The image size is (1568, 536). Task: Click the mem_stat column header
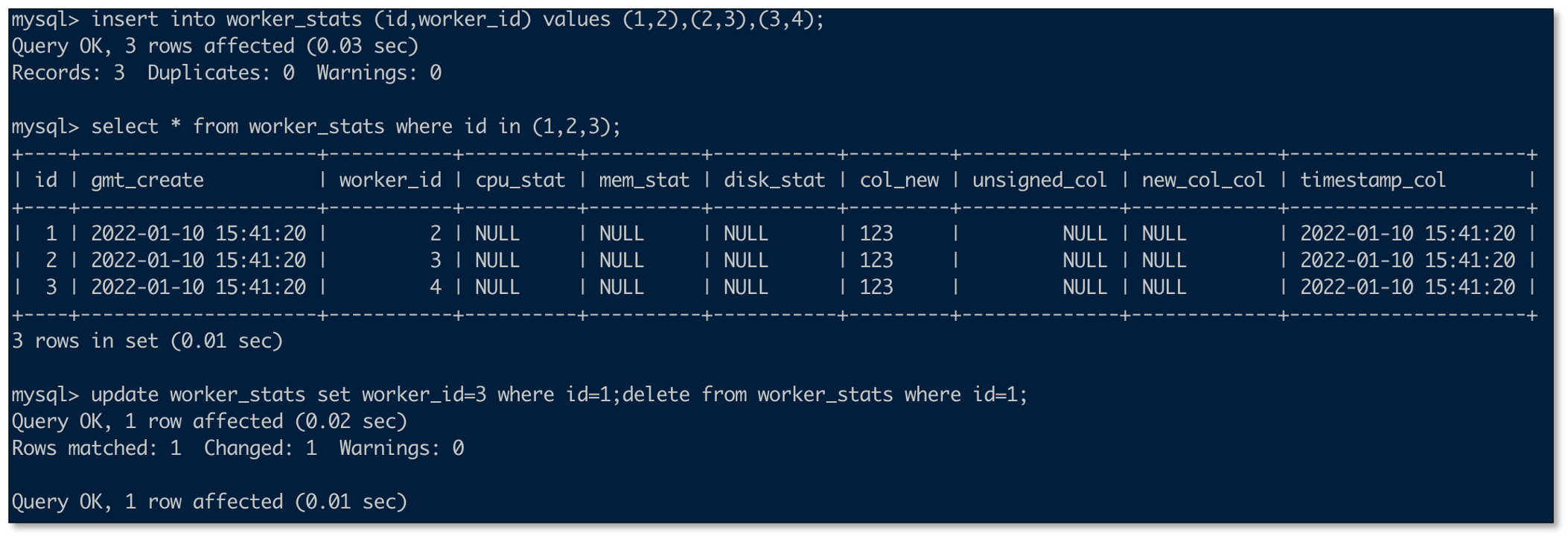[x=644, y=180]
